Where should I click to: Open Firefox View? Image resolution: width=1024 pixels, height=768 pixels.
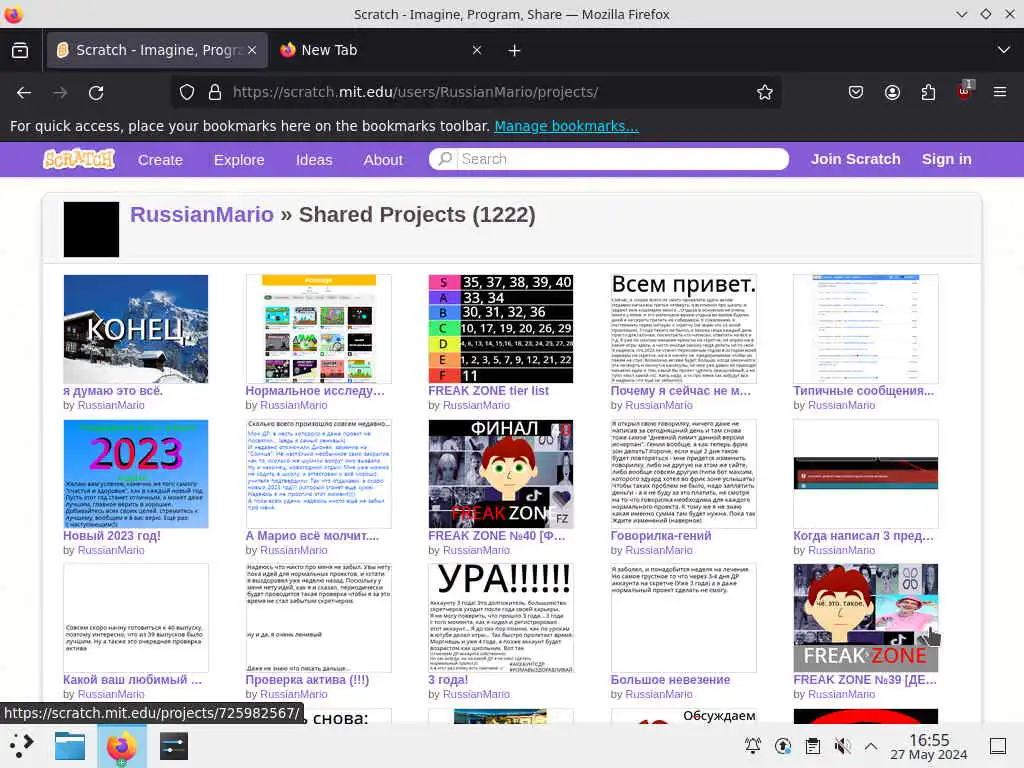tap(20, 50)
